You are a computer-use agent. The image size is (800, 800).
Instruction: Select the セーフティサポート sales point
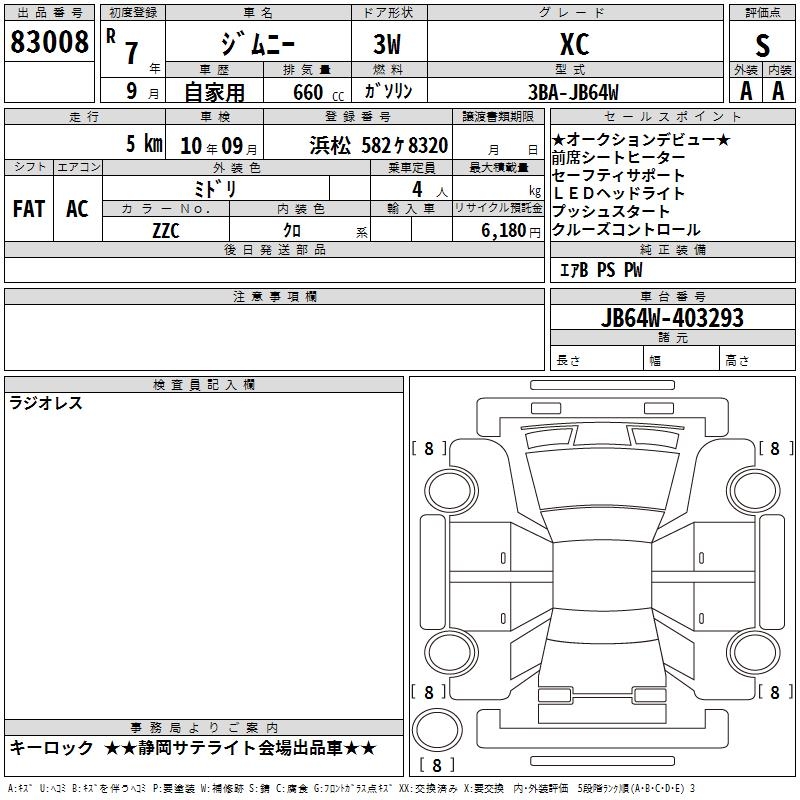tap(618, 176)
